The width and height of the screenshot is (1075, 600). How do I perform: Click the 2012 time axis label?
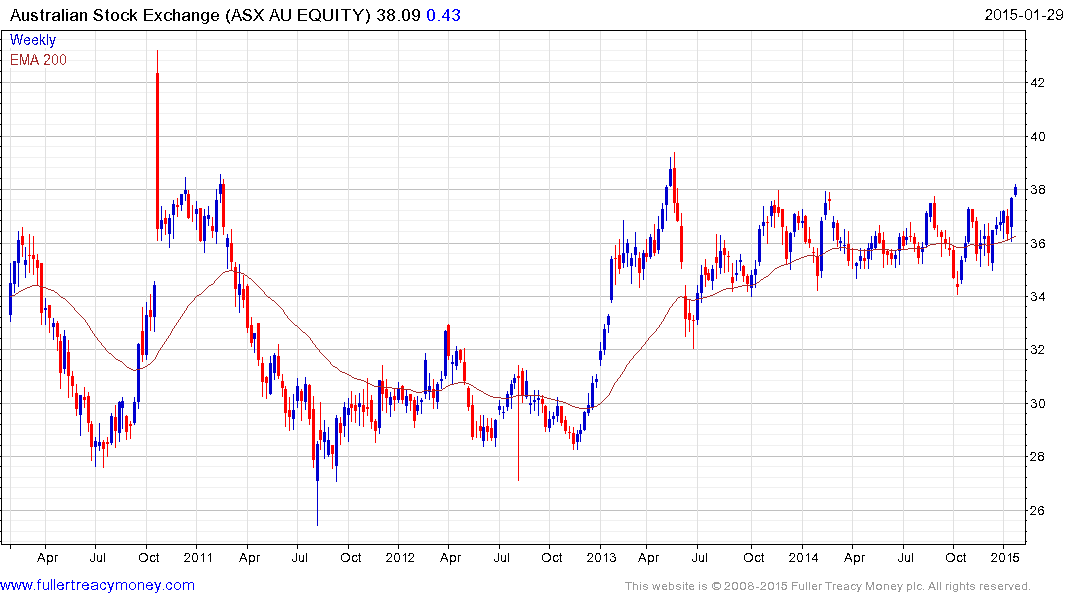click(x=400, y=557)
